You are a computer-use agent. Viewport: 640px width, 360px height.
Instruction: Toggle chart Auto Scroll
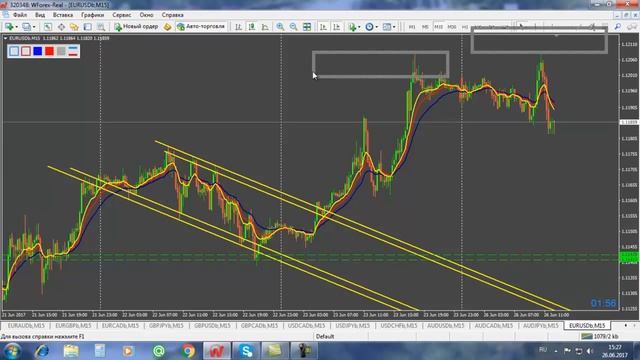(323, 27)
